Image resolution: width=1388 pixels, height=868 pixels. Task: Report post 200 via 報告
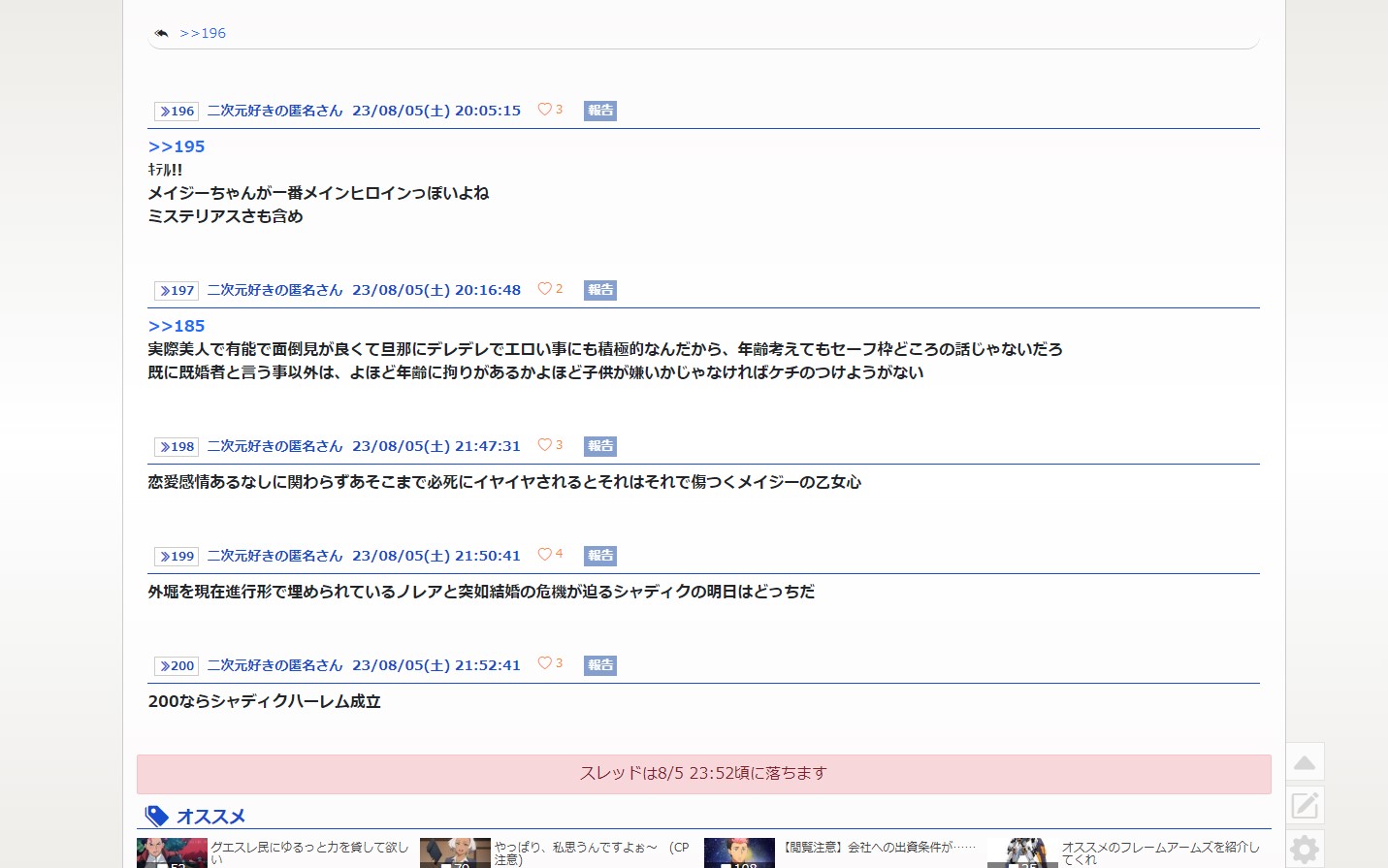[599, 665]
